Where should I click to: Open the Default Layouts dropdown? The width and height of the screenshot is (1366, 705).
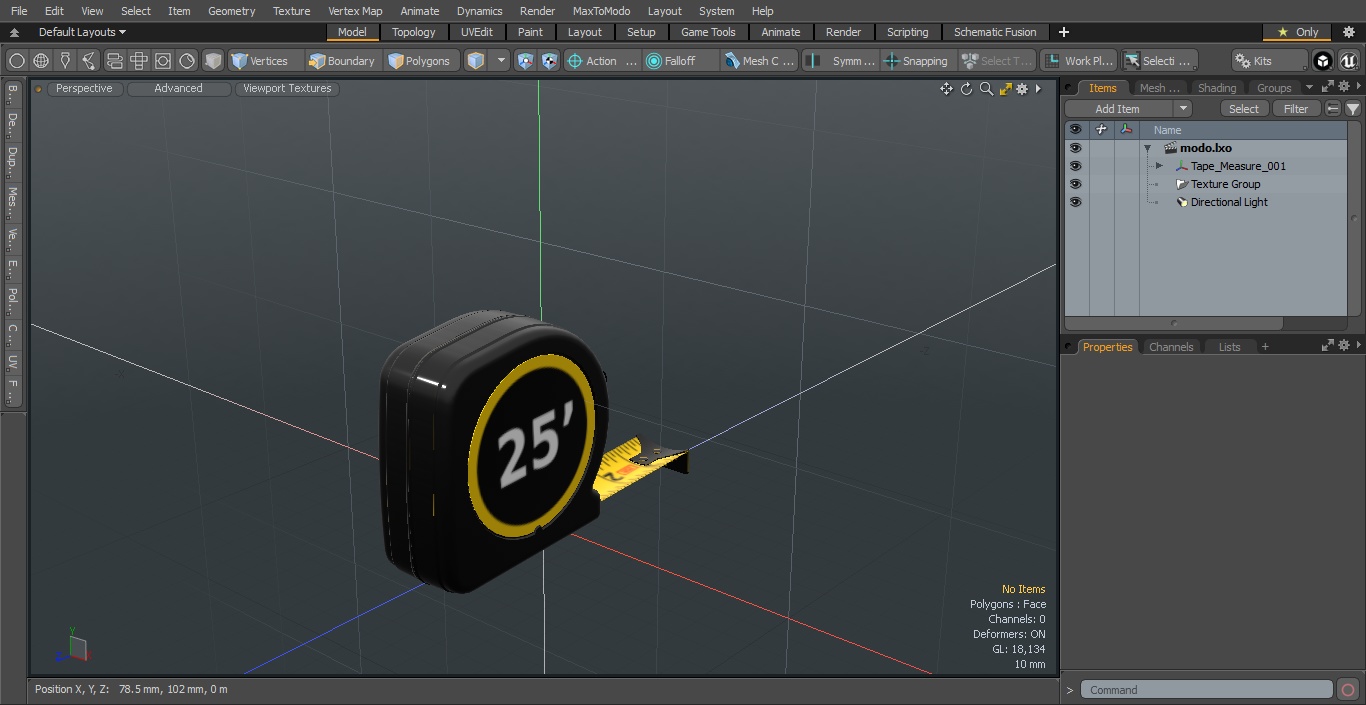(x=82, y=32)
